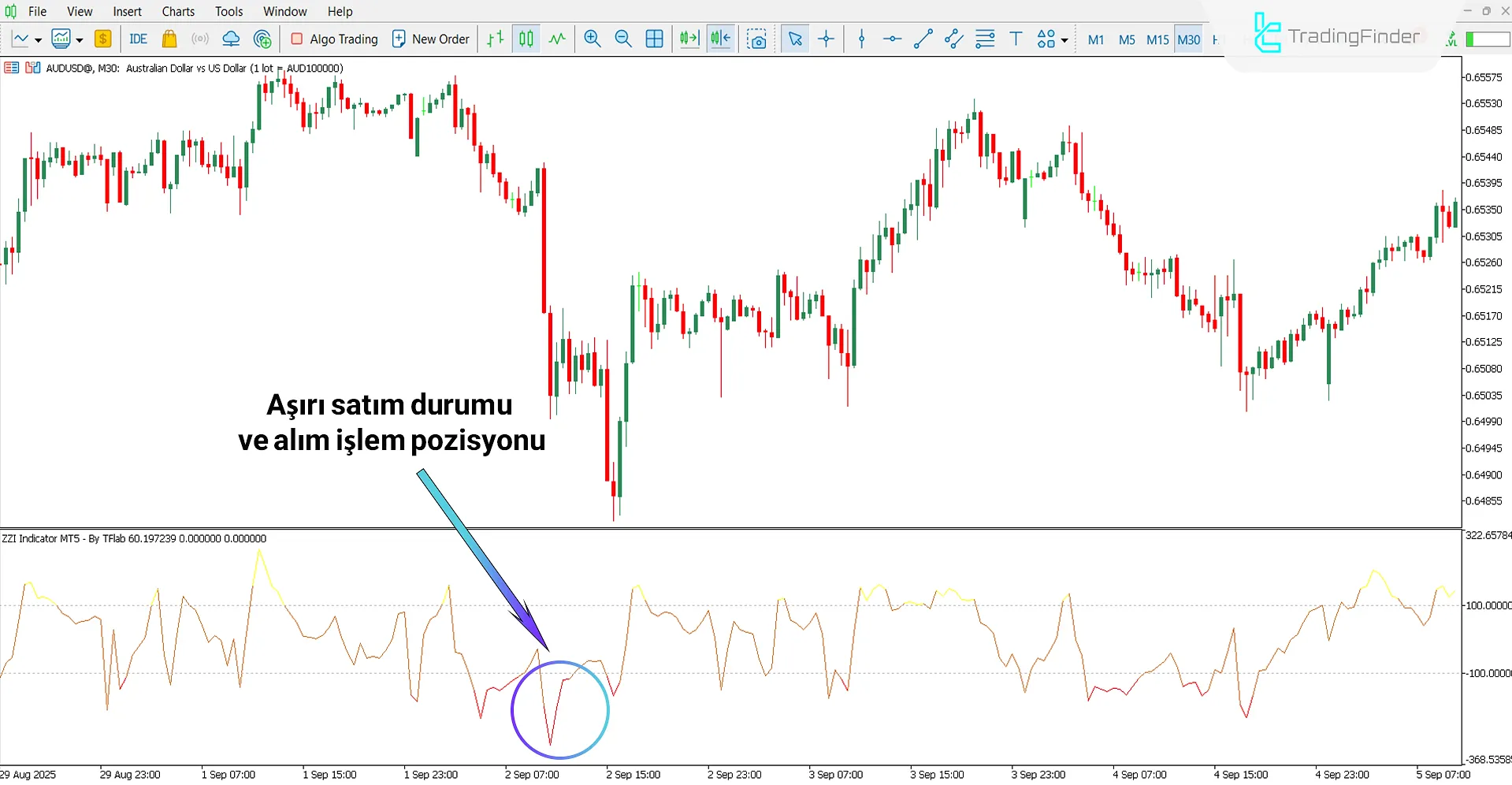Toggle candlestick chart display mode
Viewport: 1512px width, 785px height.
[x=526, y=39]
